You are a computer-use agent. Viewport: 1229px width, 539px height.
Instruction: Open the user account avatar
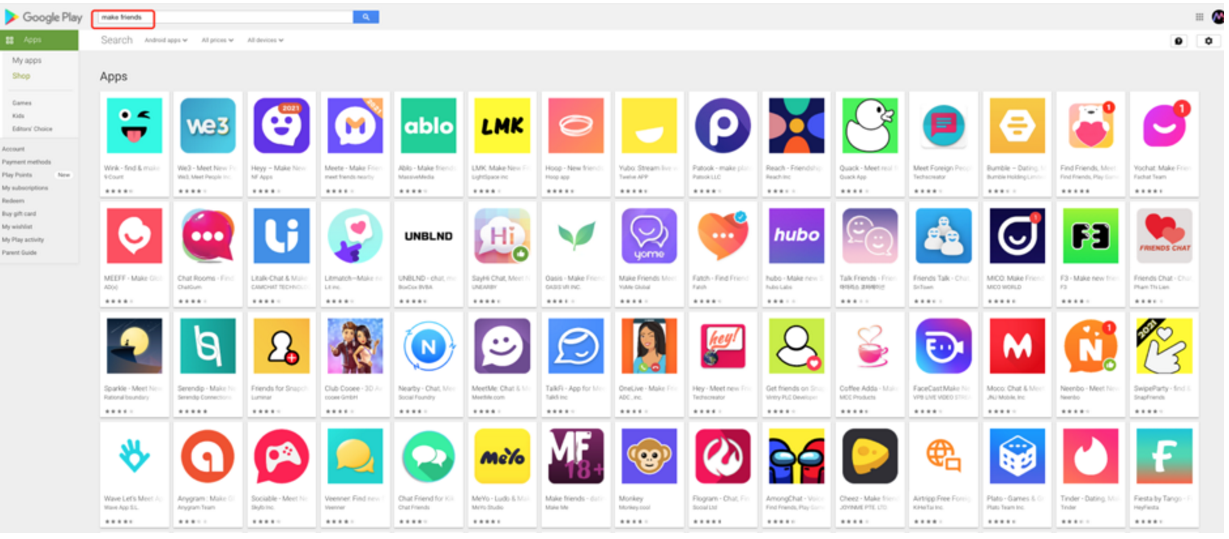coord(1217,16)
